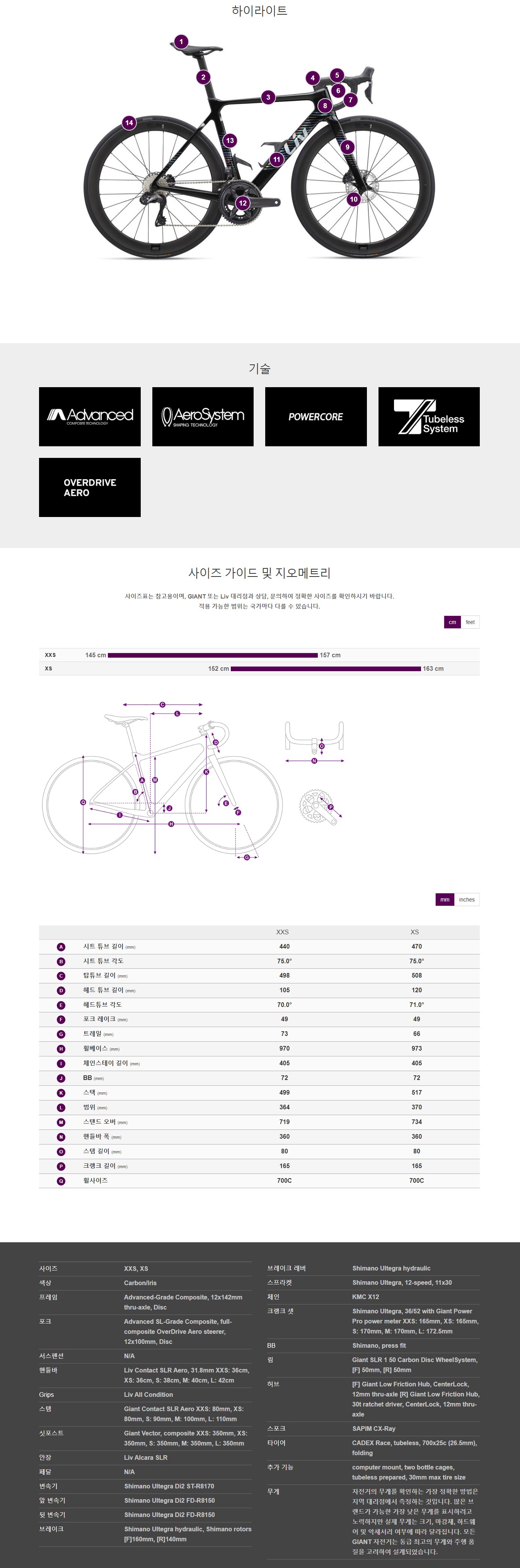Image resolution: width=520 pixels, height=1568 pixels.
Task: Click the XS size range bar
Action: point(326,669)
